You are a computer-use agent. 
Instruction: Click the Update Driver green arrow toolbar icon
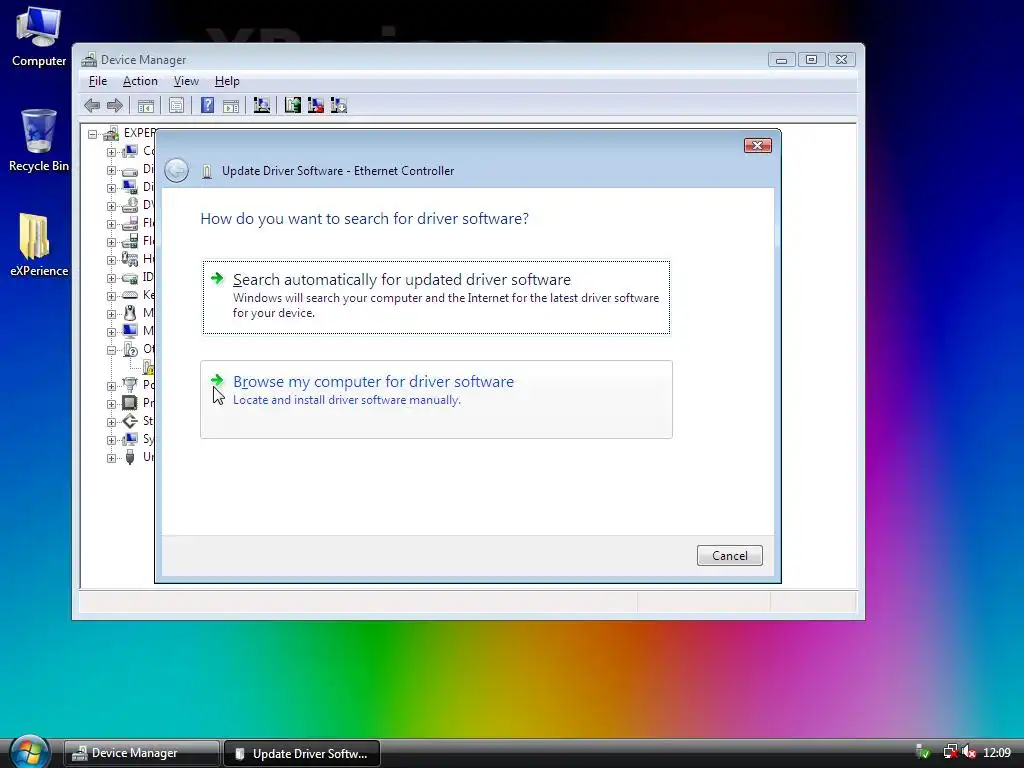point(293,105)
